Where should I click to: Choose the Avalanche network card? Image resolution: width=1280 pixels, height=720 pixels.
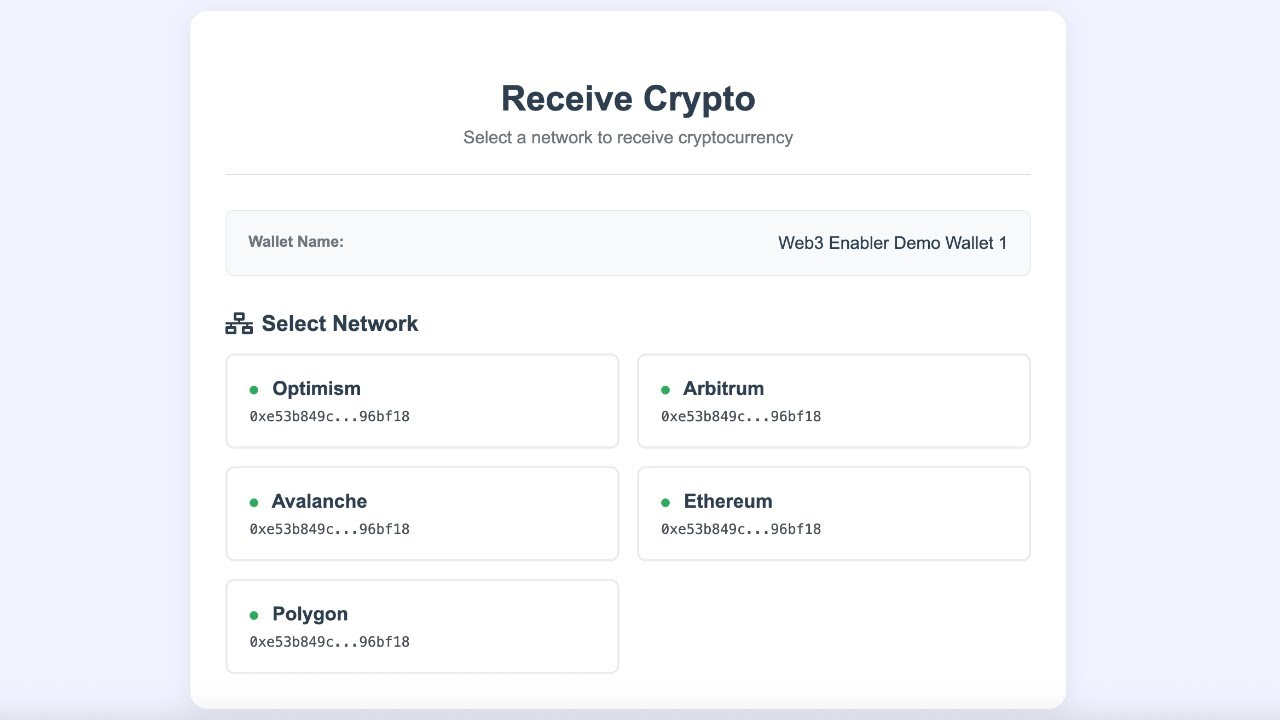coord(422,514)
